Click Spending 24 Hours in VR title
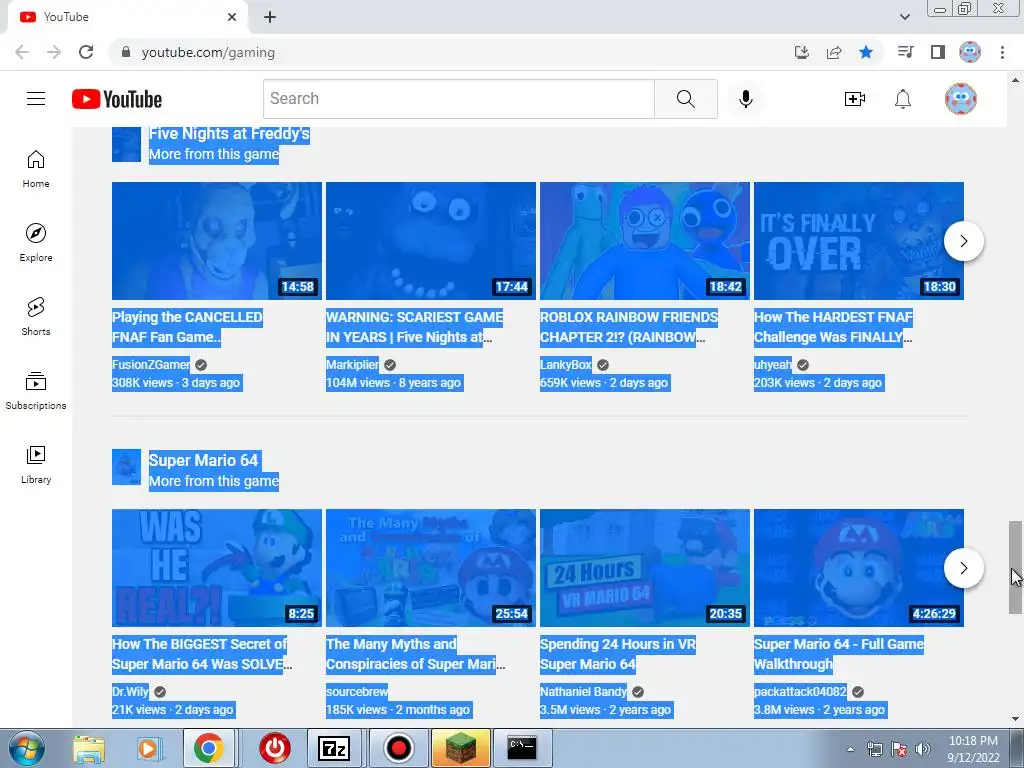 click(x=618, y=654)
